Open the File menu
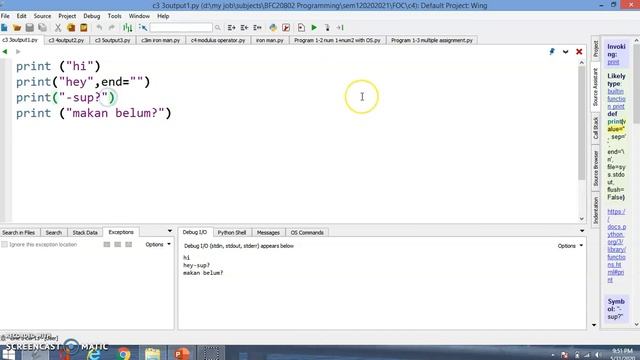 (x=5, y=16)
